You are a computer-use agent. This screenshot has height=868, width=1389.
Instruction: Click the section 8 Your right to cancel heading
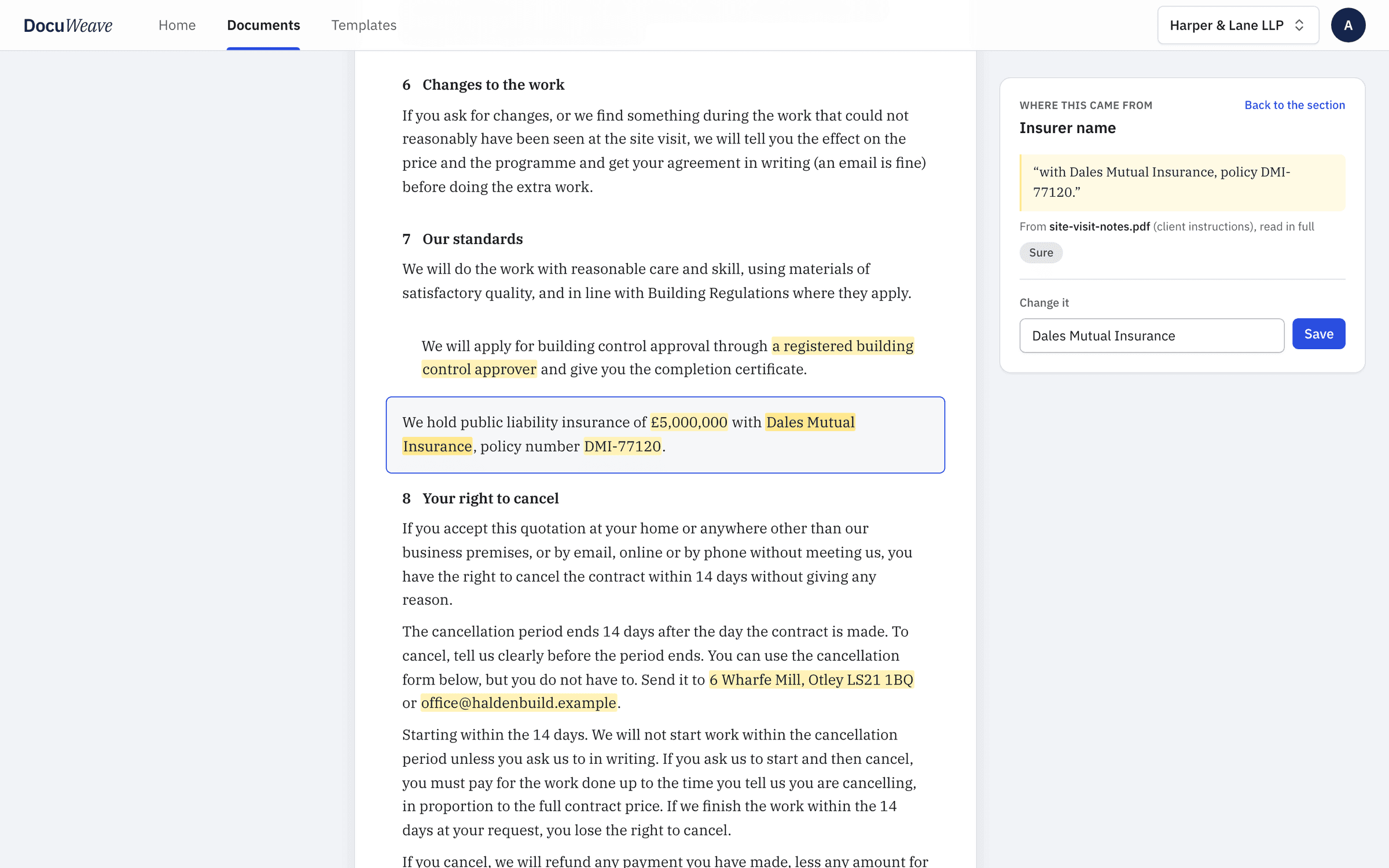(480, 498)
